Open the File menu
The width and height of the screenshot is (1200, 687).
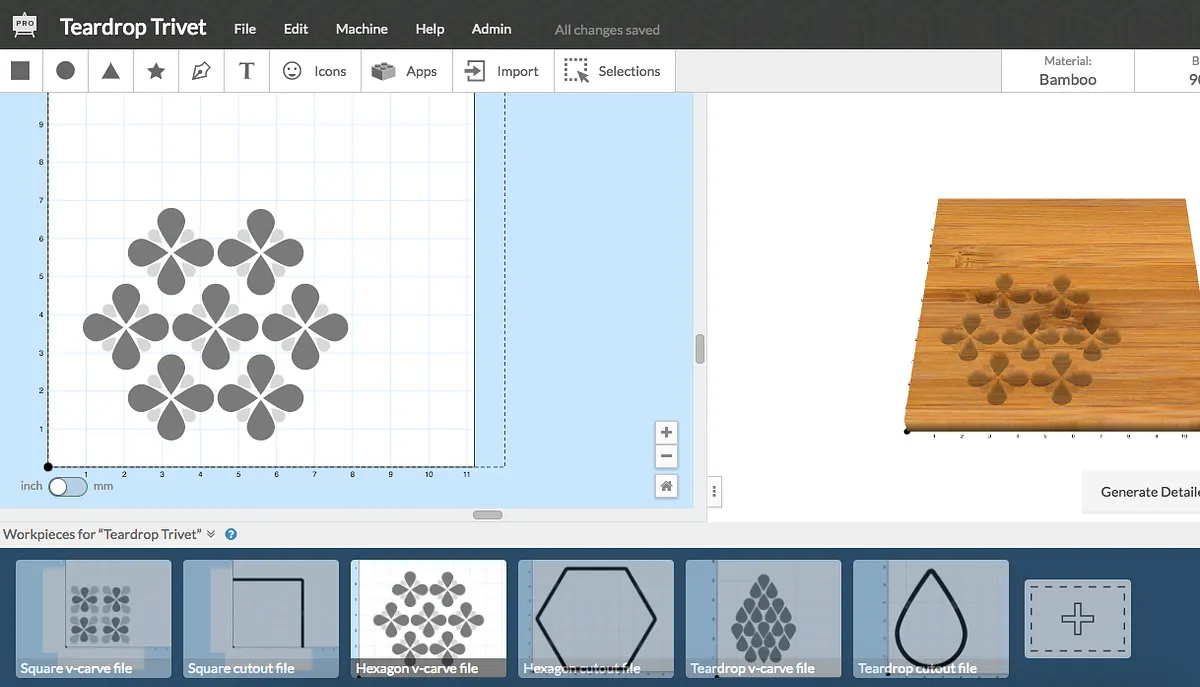click(x=245, y=29)
